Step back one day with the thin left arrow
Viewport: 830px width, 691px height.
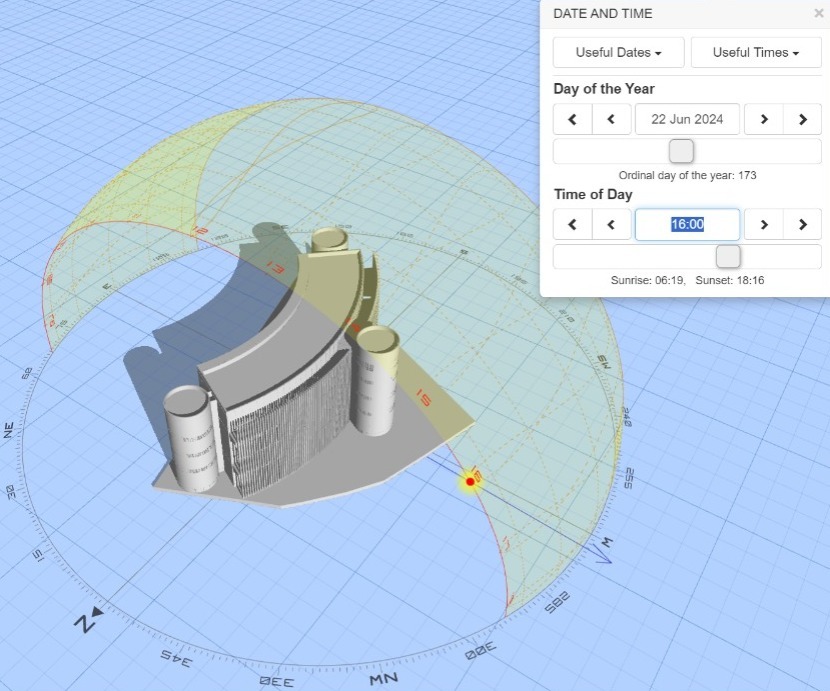point(611,119)
